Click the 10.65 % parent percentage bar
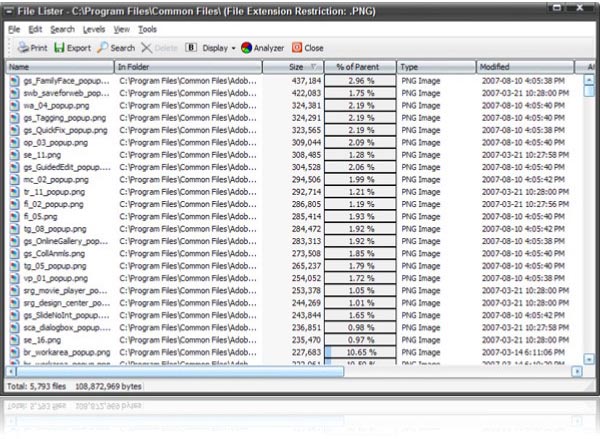600x439 pixels. click(361, 352)
